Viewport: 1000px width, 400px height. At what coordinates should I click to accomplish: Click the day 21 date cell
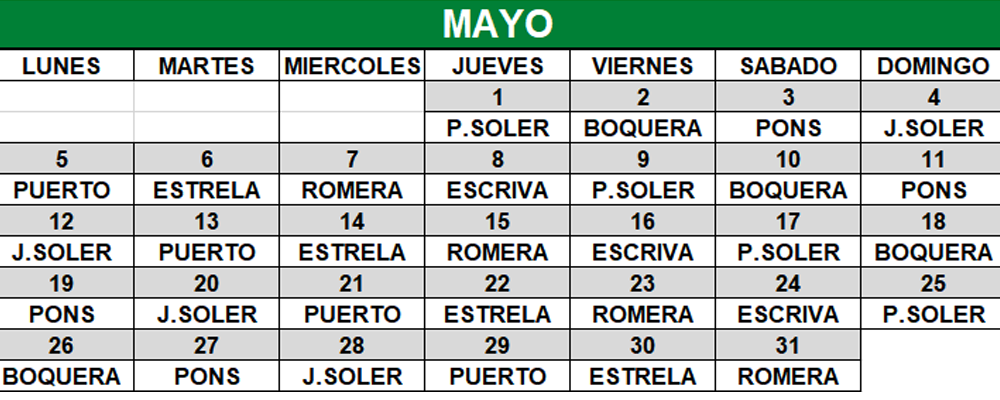352,283
